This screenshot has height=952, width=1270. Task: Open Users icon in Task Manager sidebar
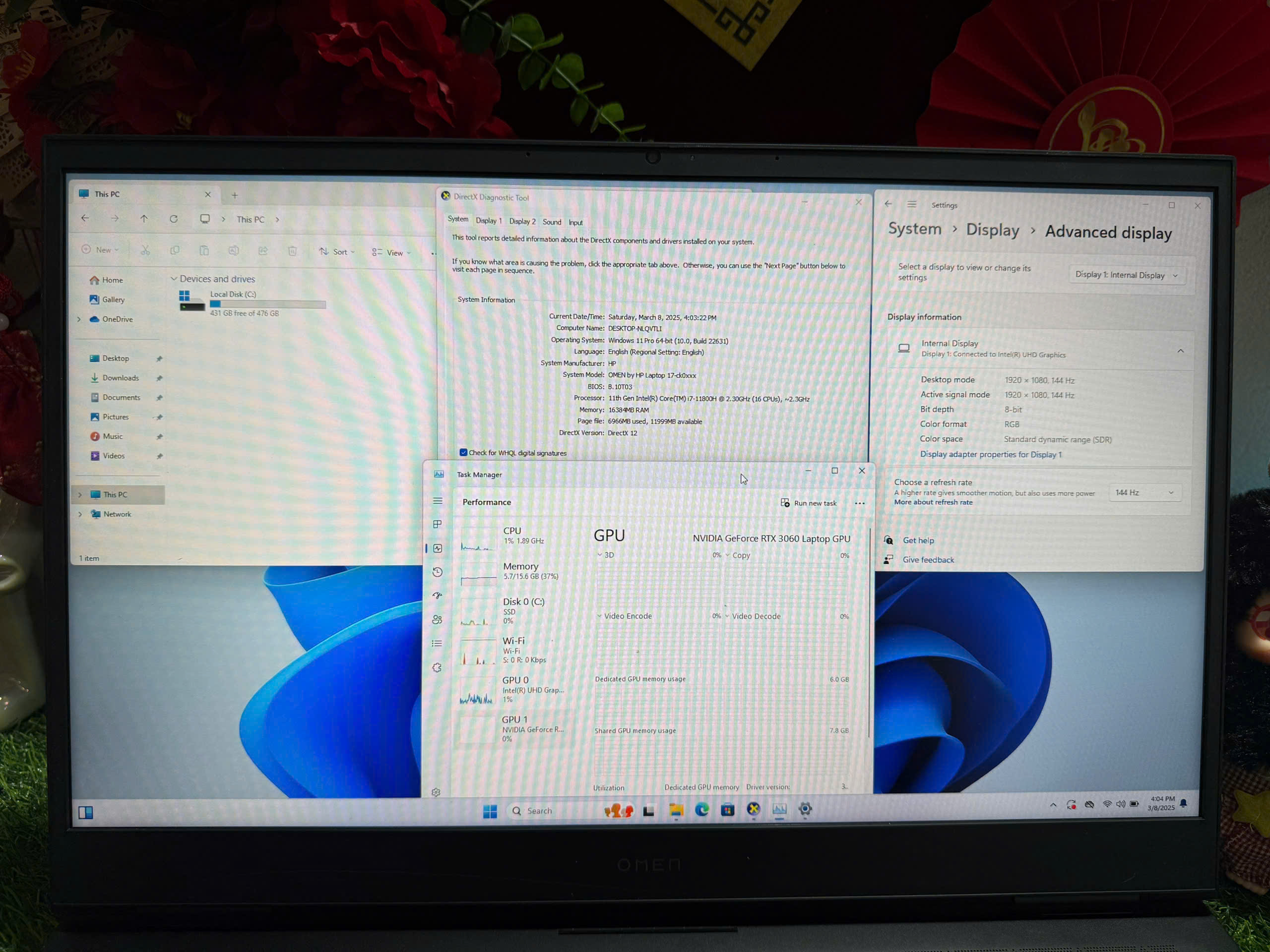438,619
